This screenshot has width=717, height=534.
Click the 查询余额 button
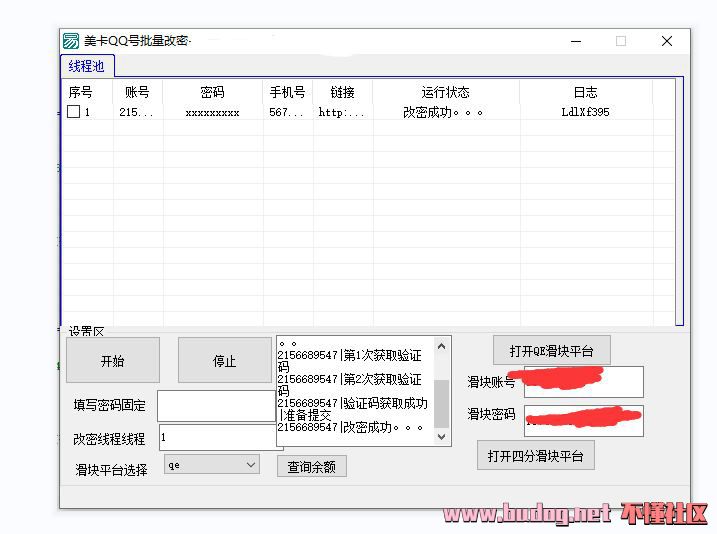click(x=312, y=466)
